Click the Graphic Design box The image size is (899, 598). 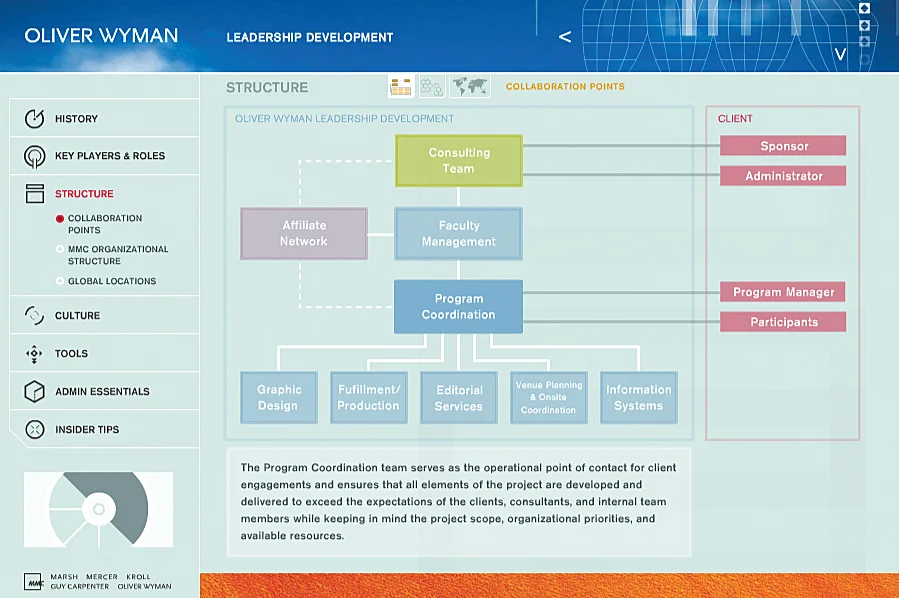279,397
